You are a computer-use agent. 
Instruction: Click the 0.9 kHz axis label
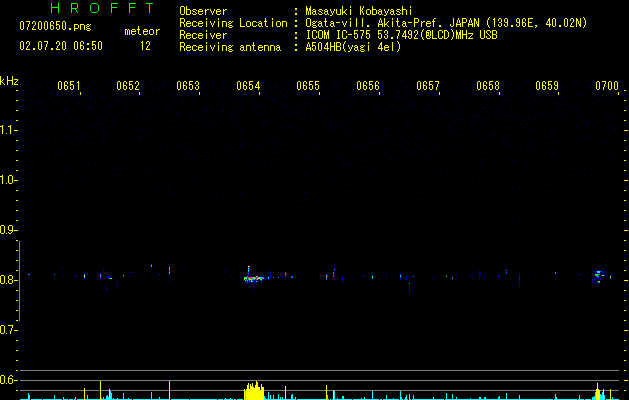[x=8, y=230]
